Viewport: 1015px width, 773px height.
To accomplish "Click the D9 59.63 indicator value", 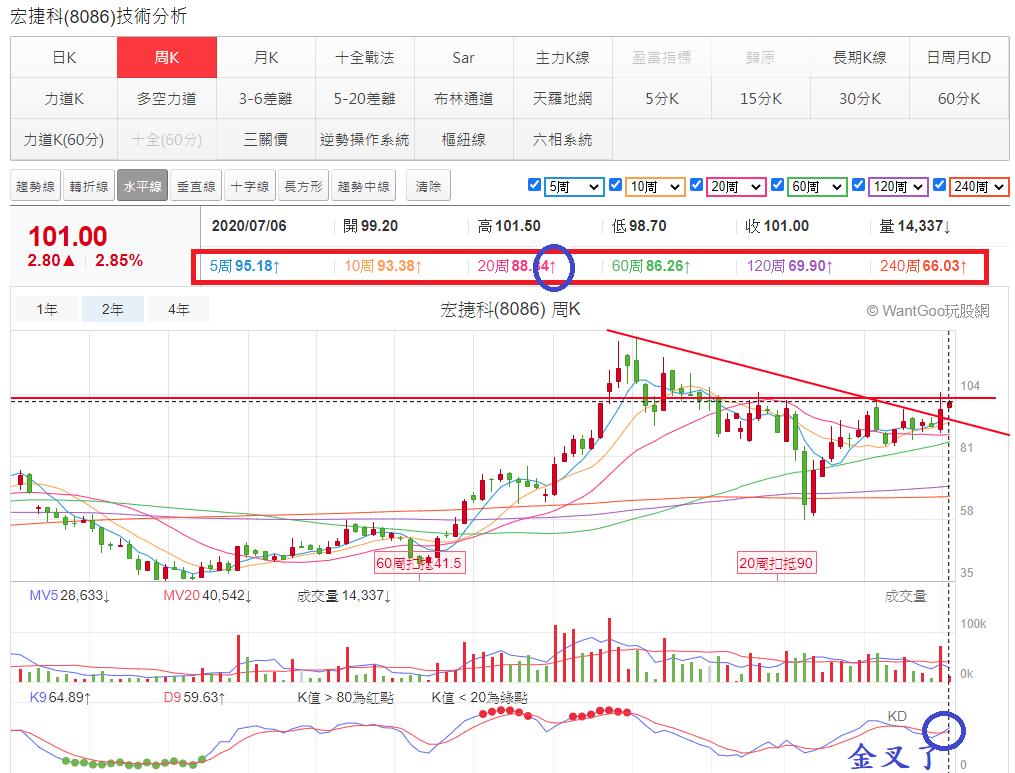I will (x=194, y=698).
